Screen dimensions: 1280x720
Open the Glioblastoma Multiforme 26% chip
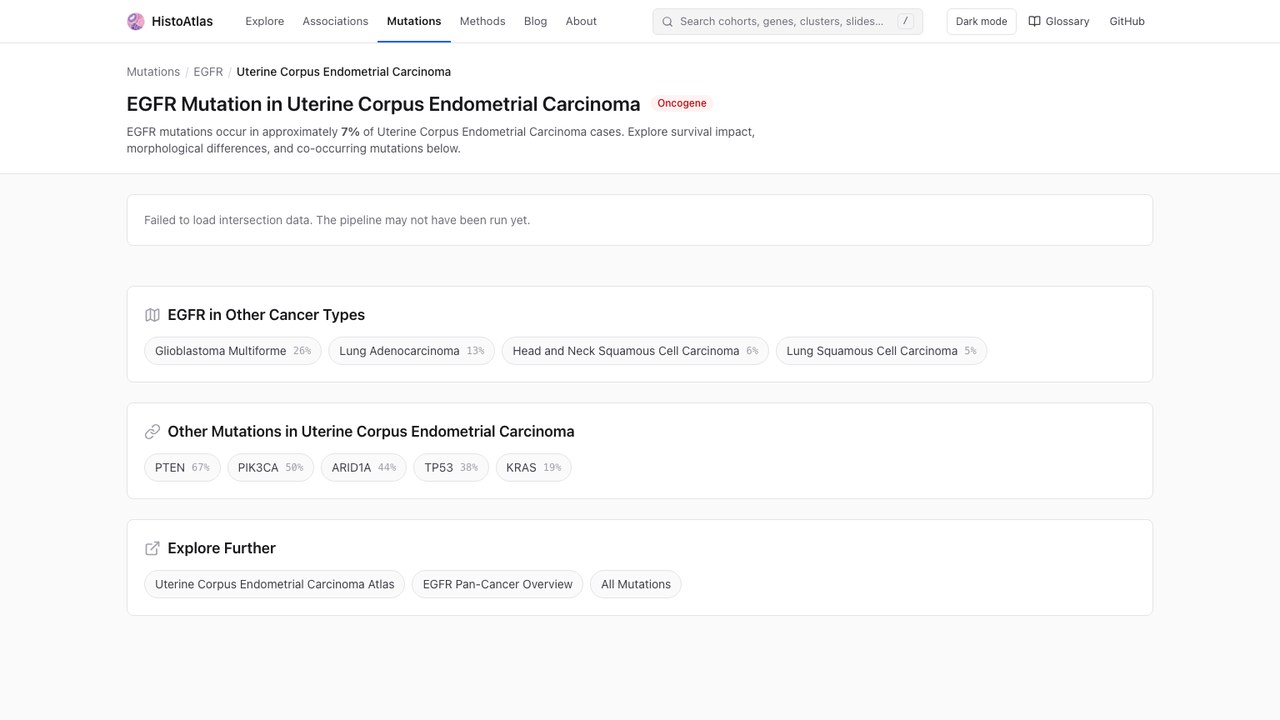pyautogui.click(x=233, y=351)
